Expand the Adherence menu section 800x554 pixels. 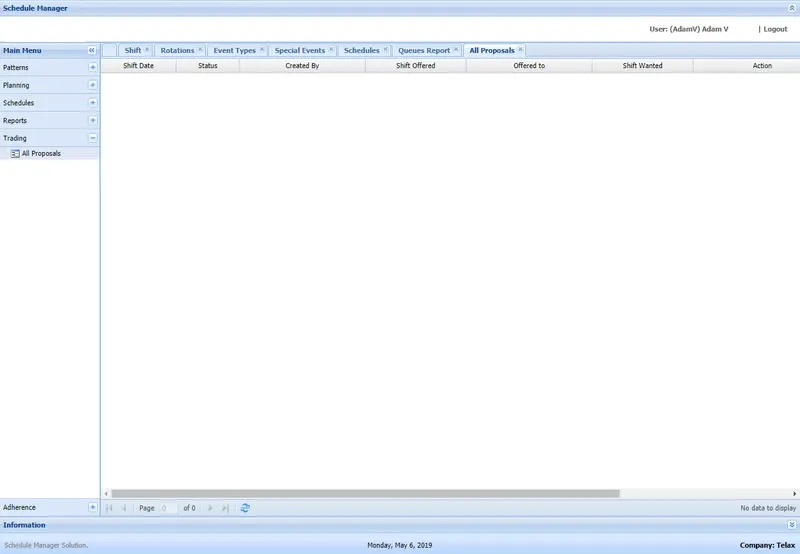click(x=92, y=507)
